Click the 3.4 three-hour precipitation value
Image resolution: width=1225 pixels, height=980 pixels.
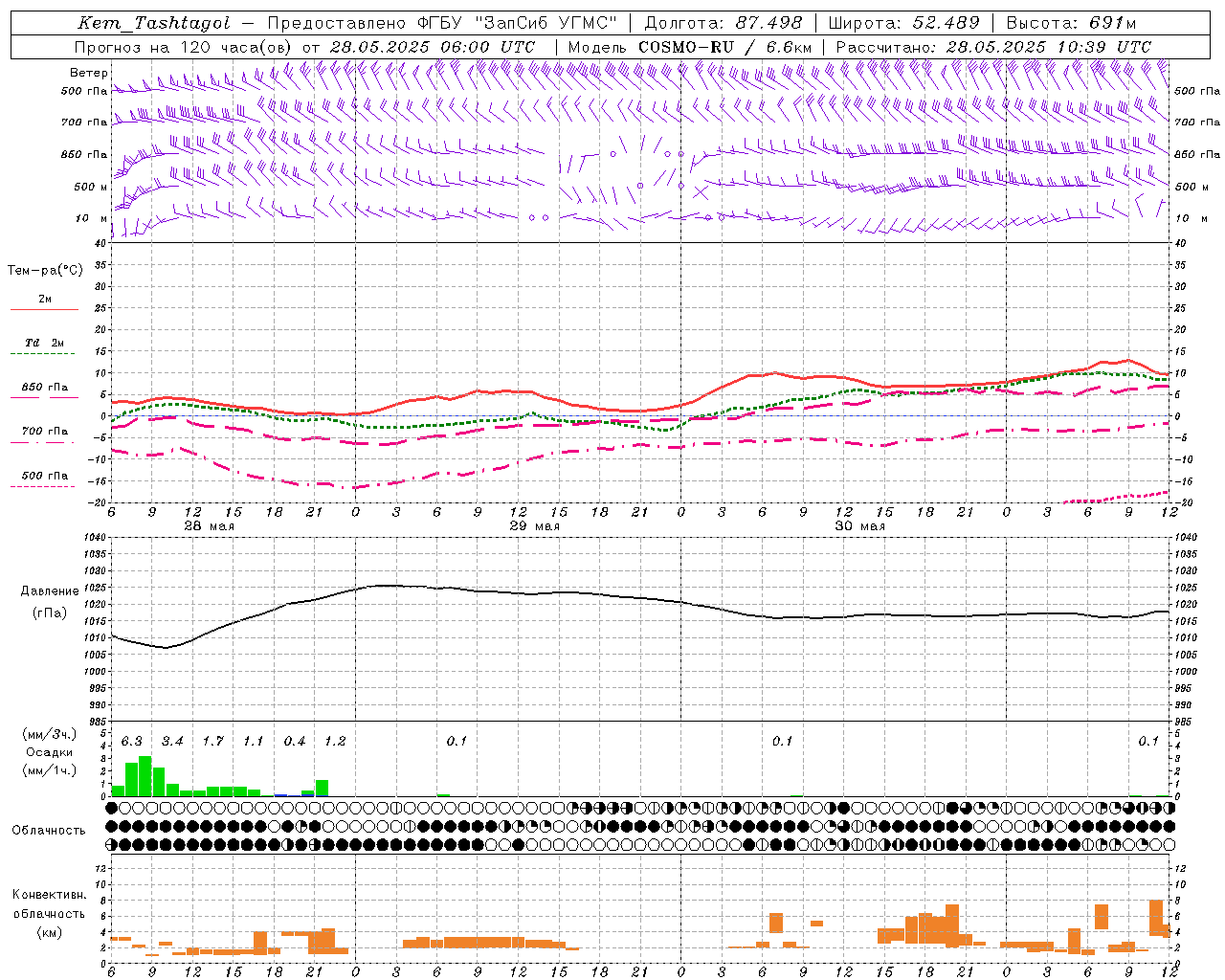(x=172, y=742)
